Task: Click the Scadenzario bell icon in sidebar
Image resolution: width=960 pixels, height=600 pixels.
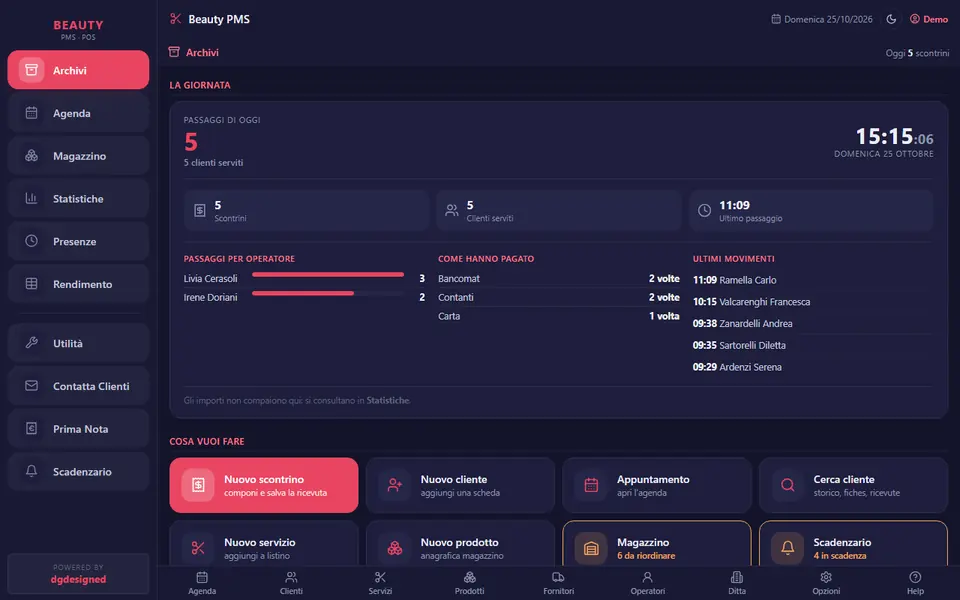Action: click(31, 471)
